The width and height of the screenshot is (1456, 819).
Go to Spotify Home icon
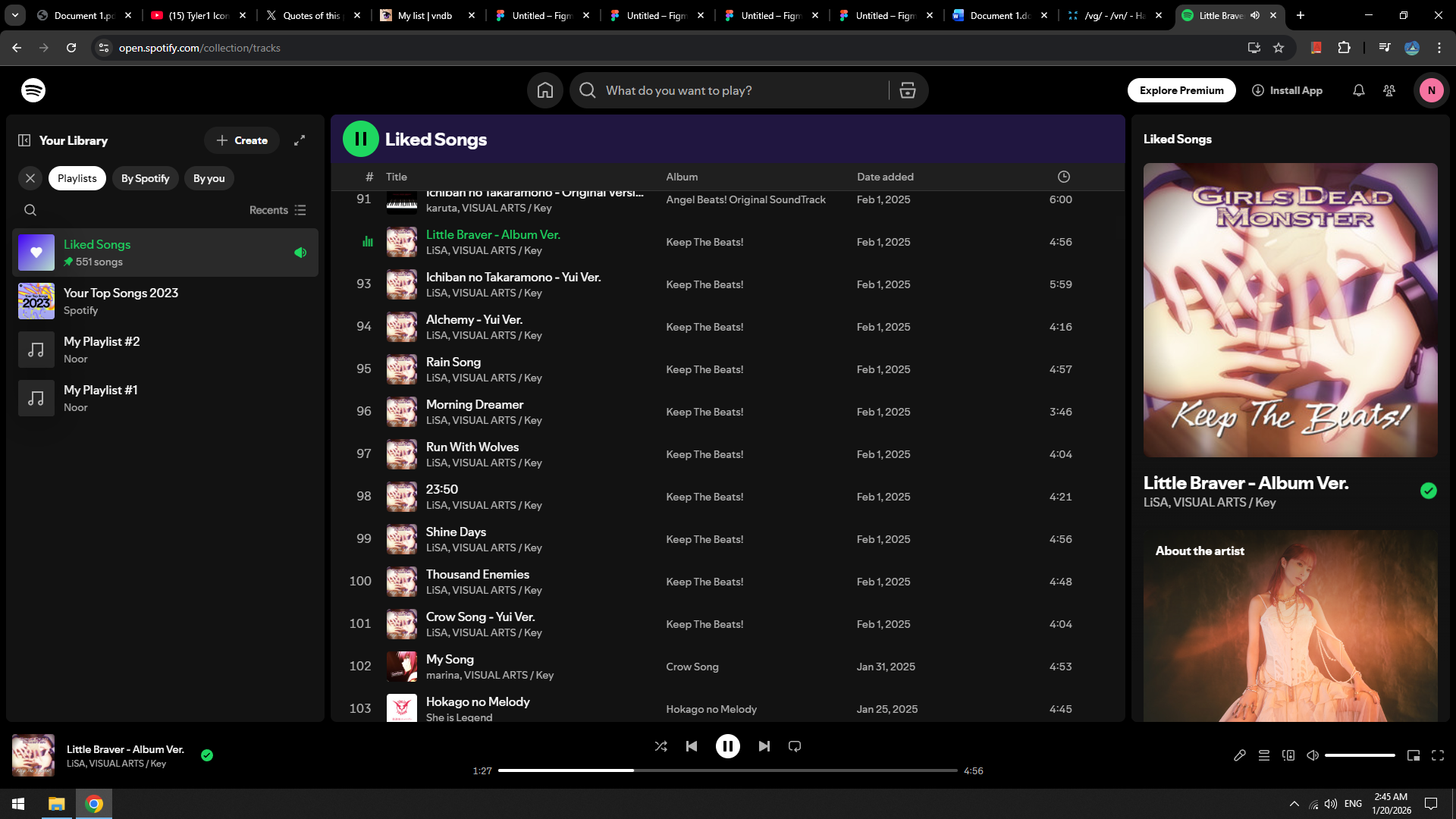click(544, 90)
